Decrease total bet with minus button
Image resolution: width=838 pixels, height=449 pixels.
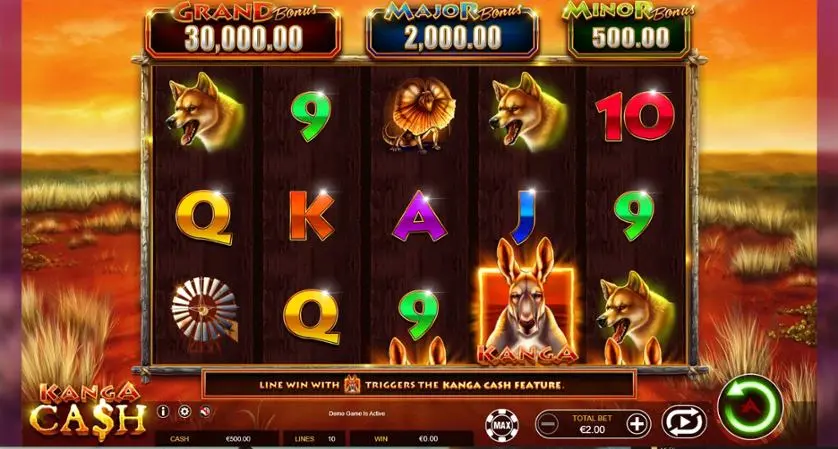548,424
